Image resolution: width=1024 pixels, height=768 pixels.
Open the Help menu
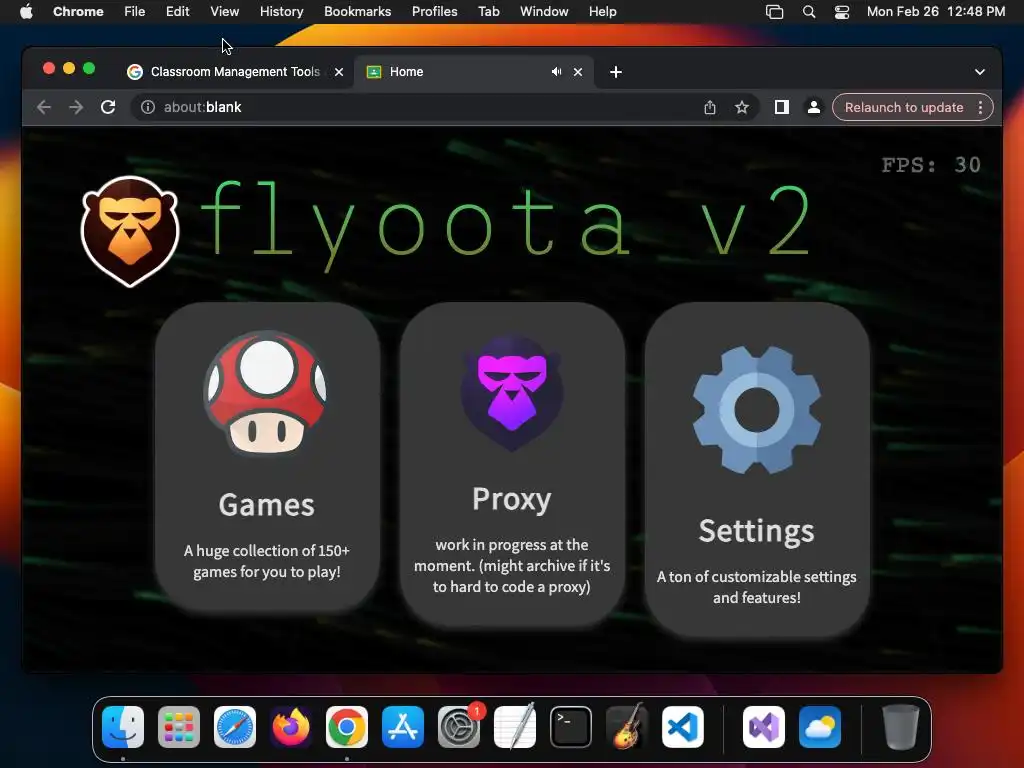click(x=602, y=12)
